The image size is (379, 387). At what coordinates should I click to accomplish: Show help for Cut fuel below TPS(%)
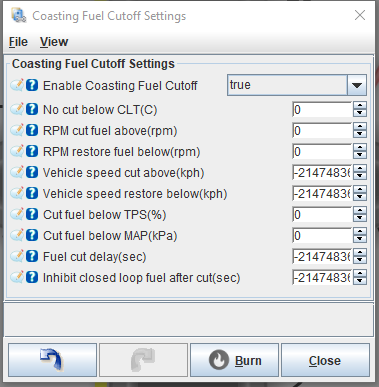[32, 214]
